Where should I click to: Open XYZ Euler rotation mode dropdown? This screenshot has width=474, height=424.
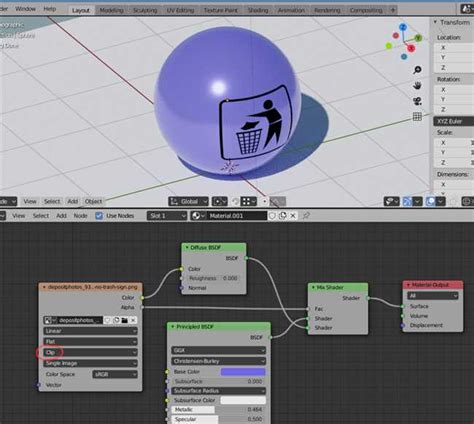click(454, 121)
